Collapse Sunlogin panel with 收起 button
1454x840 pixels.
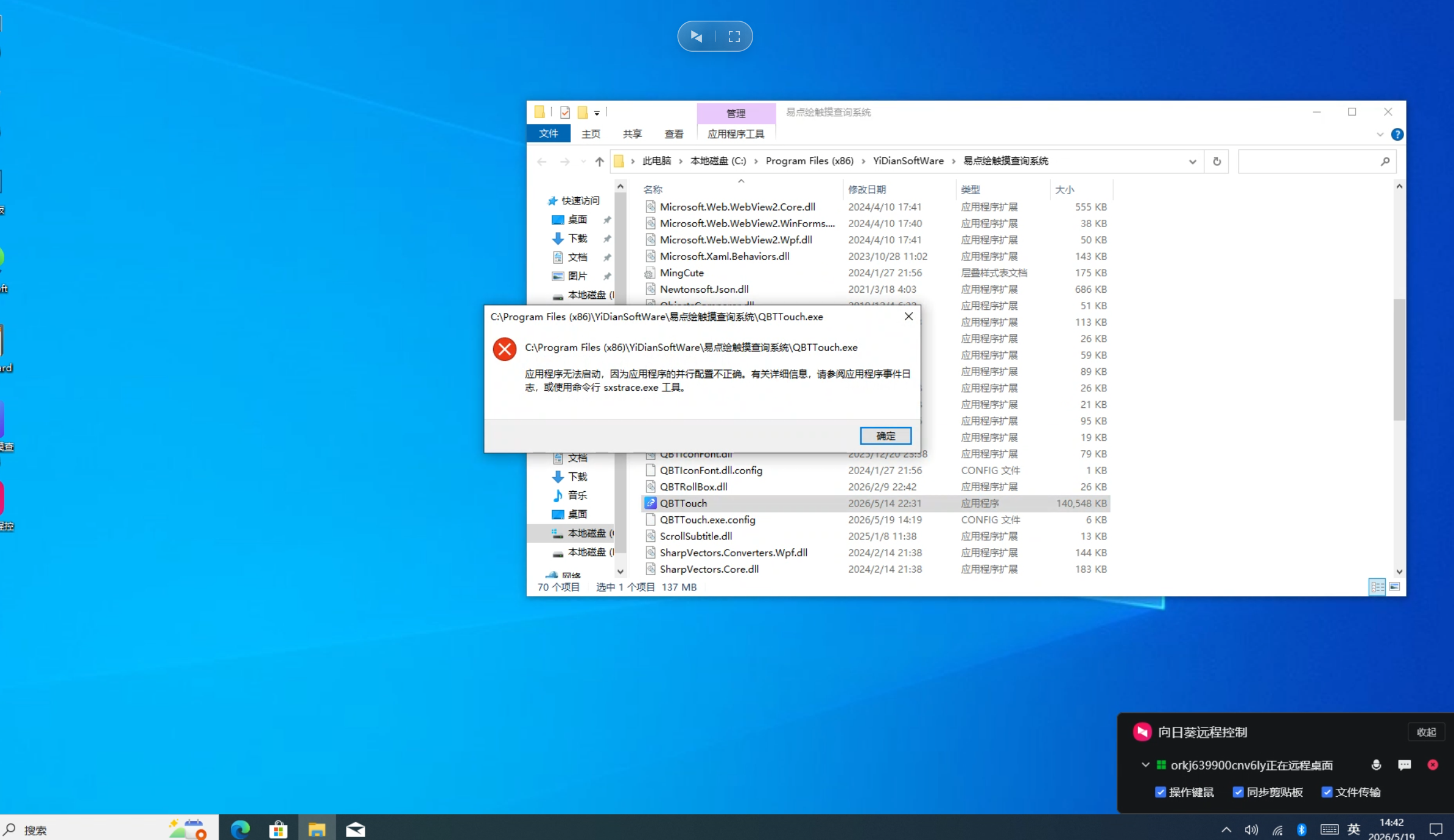(x=1426, y=732)
